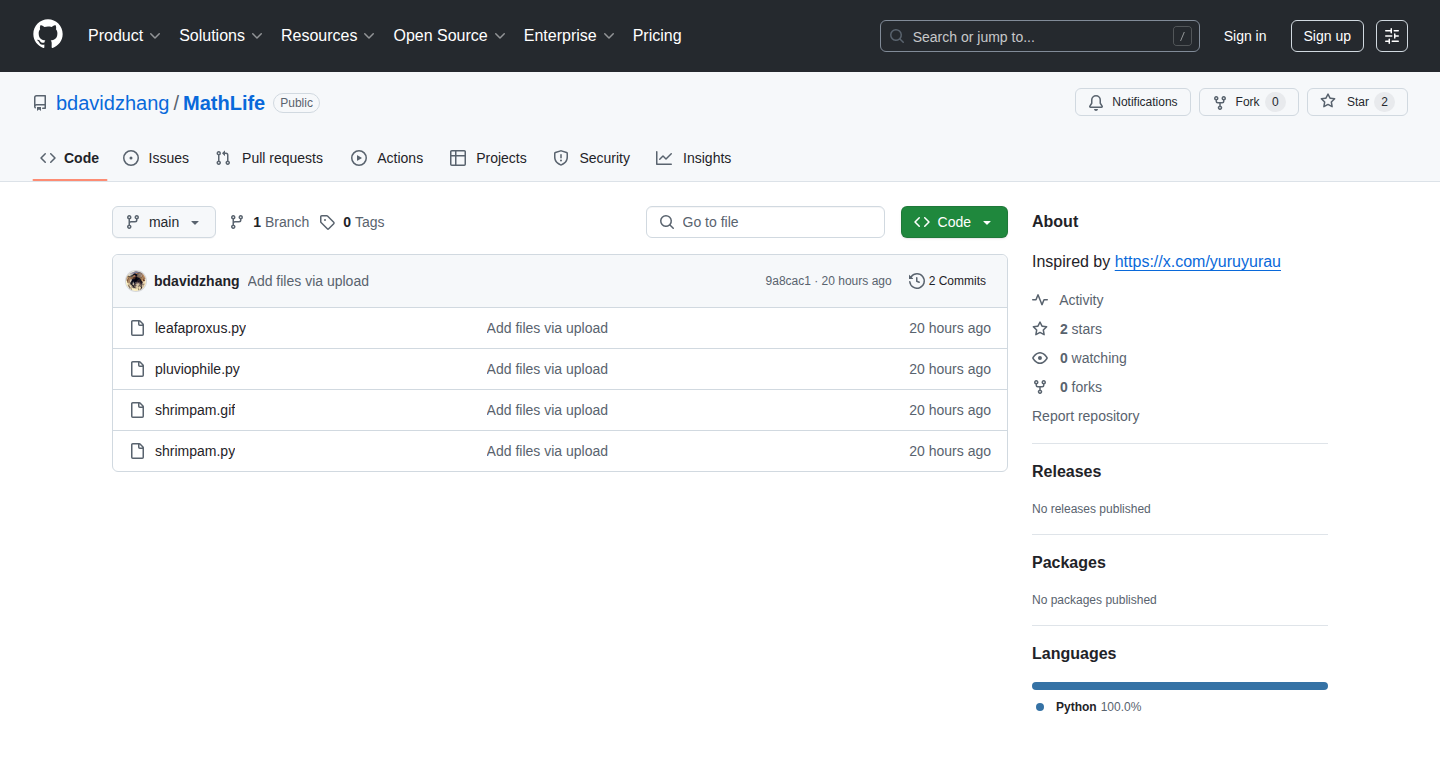Click Report repository link
The image size is (1440, 761).
pyautogui.click(x=1086, y=416)
